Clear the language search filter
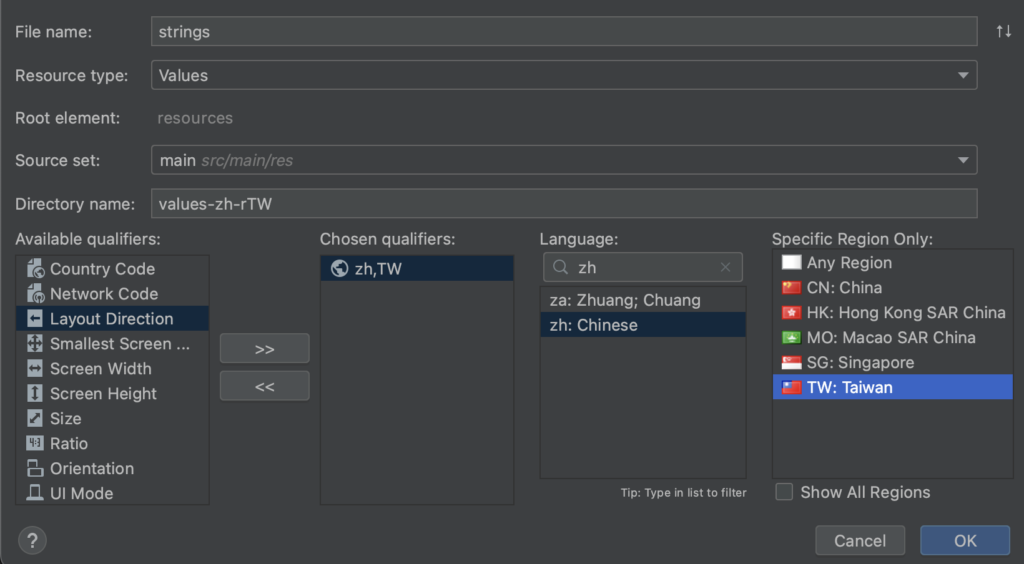This screenshot has width=1024, height=564. pyautogui.click(x=726, y=268)
